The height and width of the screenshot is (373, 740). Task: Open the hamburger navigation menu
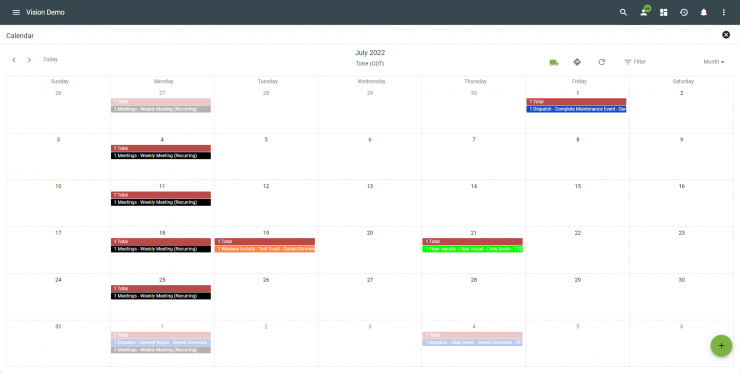click(16, 12)
